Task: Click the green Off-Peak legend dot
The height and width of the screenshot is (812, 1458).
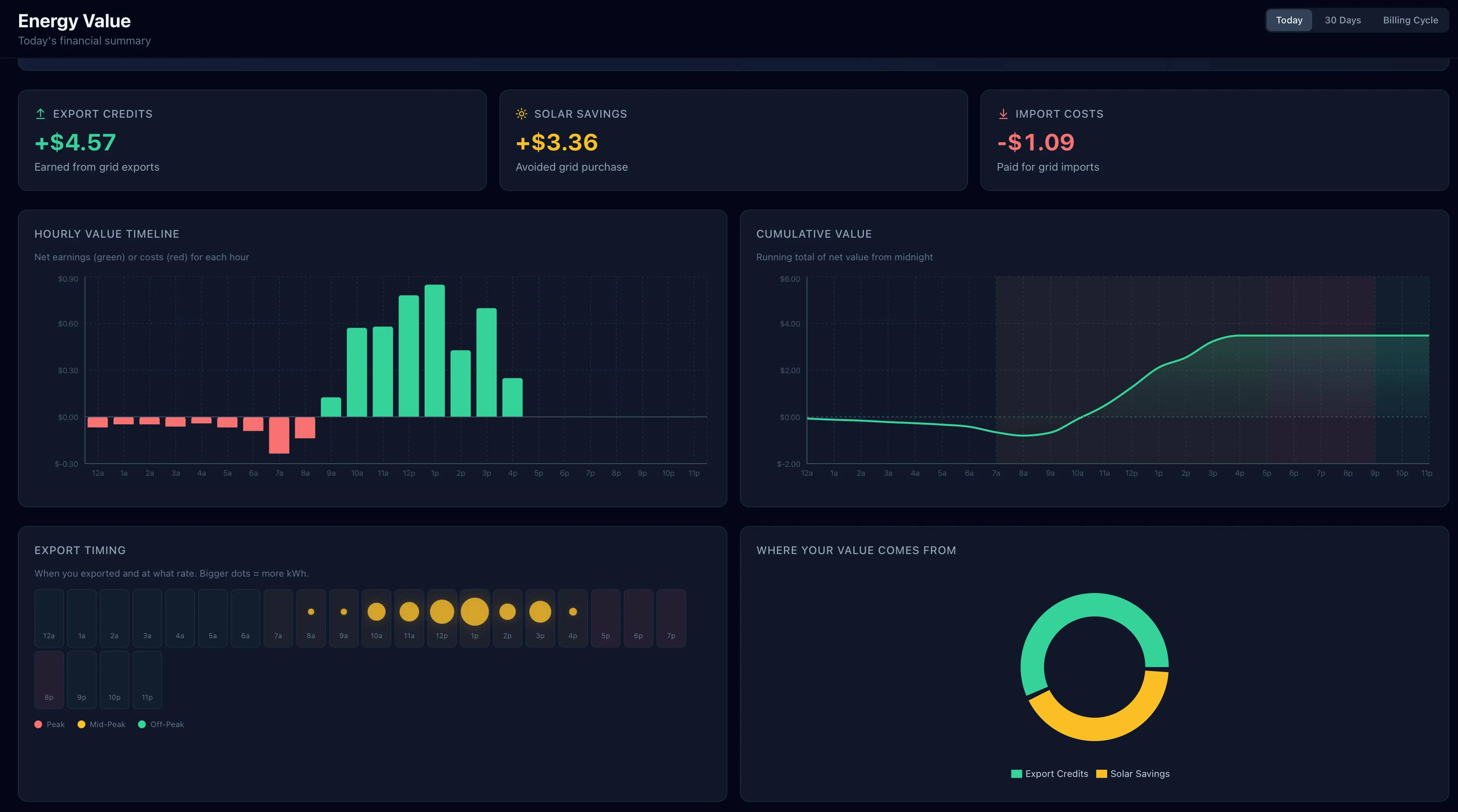Action: point(142,724)
